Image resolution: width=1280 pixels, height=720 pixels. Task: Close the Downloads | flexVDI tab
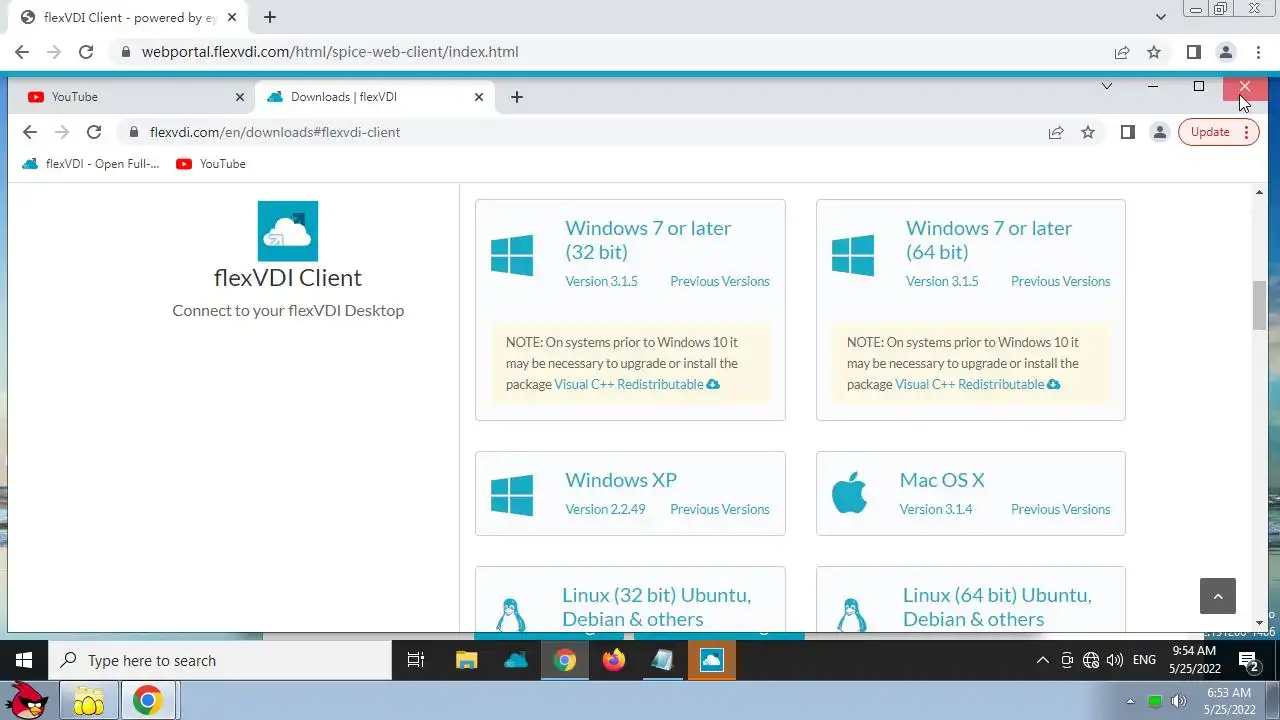click(x=479, y=97)
